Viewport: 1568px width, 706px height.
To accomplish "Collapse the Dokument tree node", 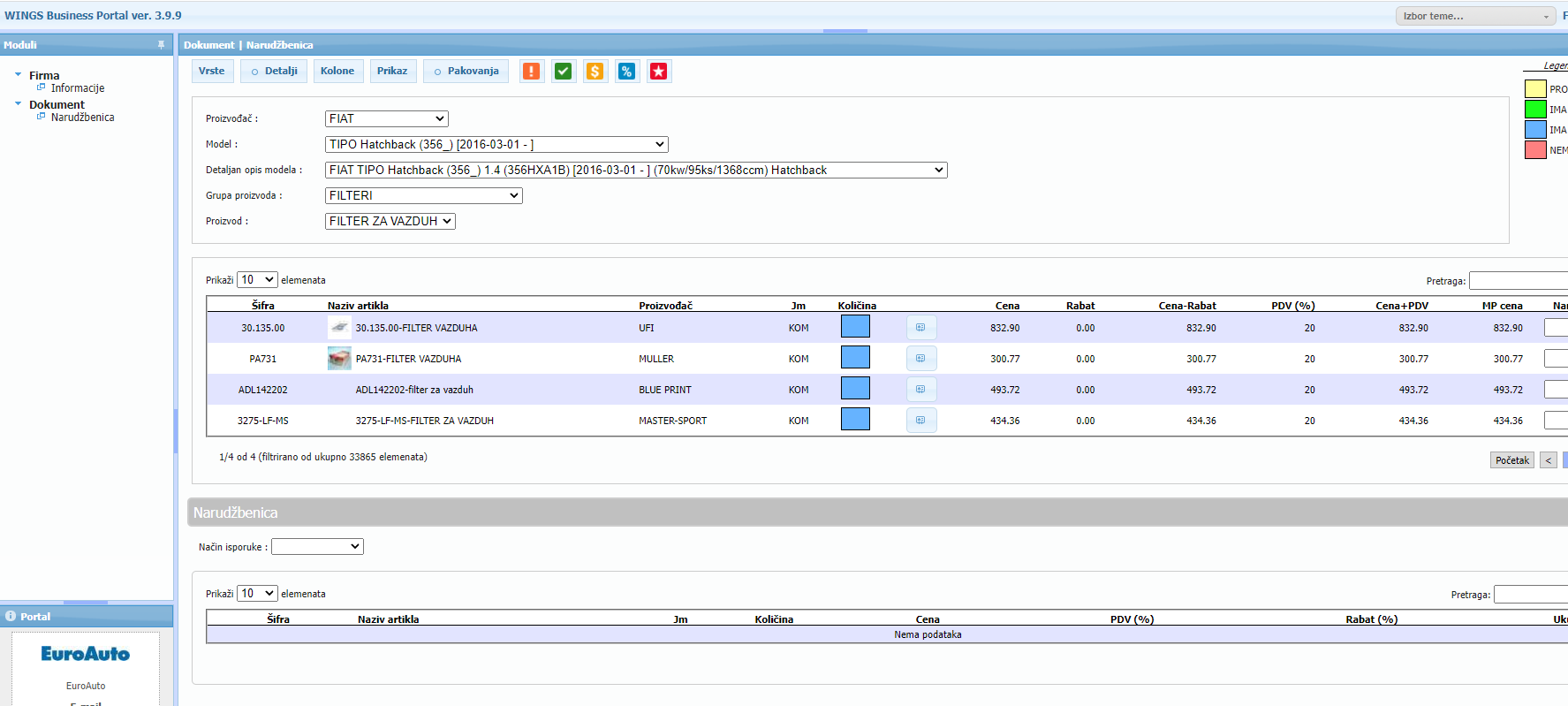I will 18,104.
